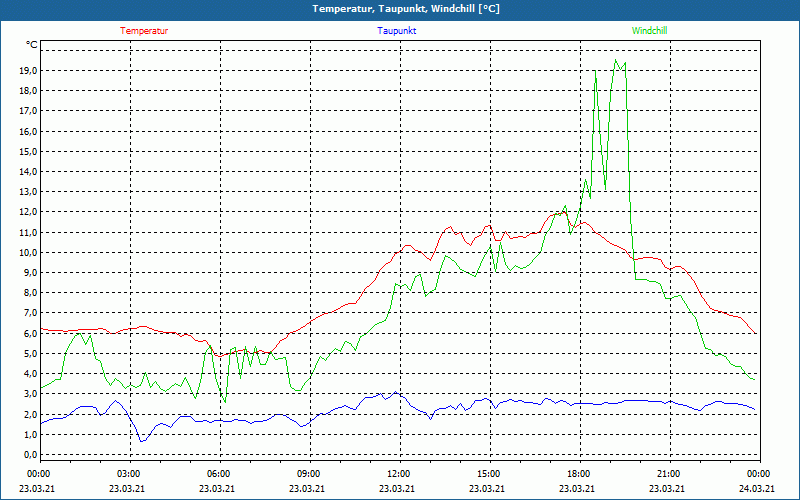Click the 10,0 y-axis value

click(x=28, y=253)
